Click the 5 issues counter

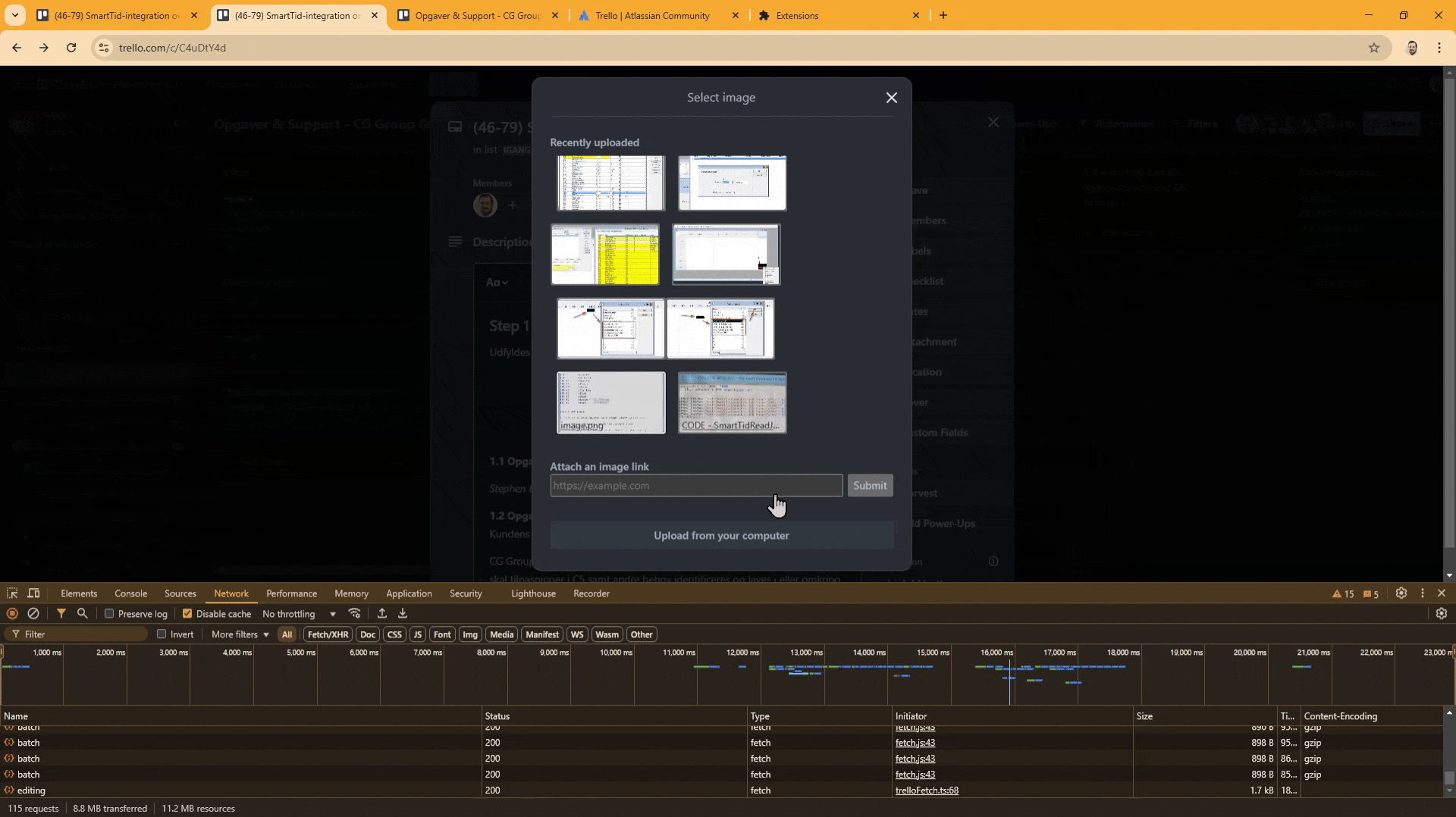coord(1371,594)
